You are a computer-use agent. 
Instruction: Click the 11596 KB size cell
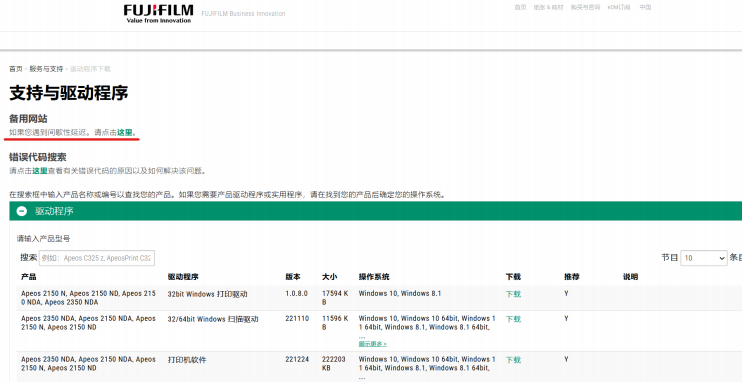(x=335, y=323)
